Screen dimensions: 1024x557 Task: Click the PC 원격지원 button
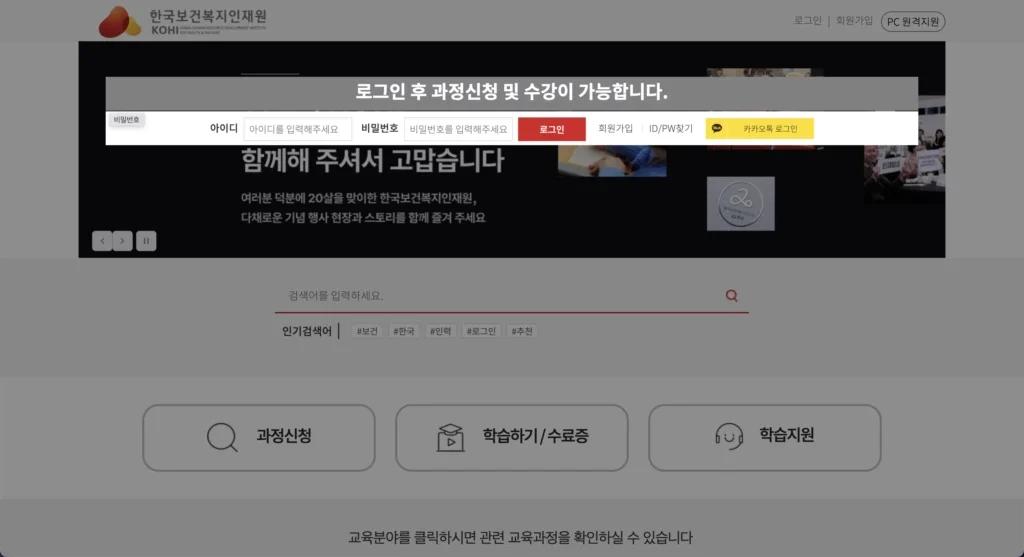913,22
